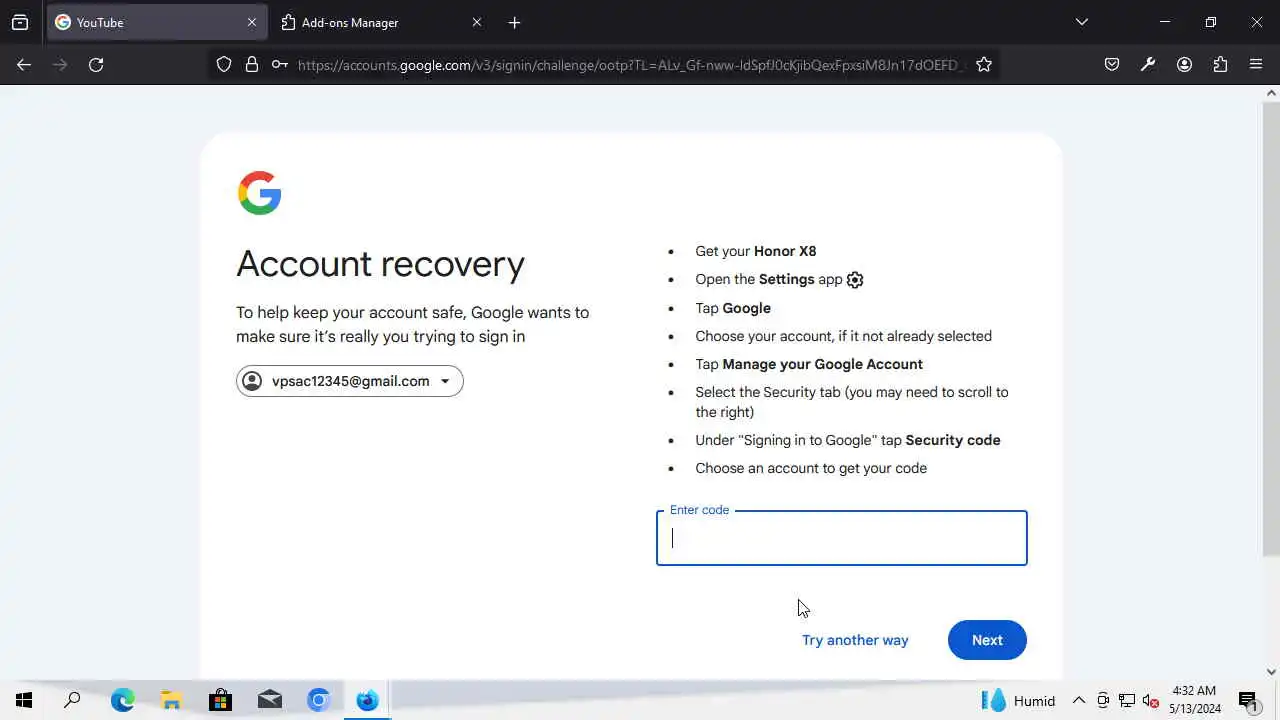The image size is (1280, 720).
Task: Open tracking protection shield icon
Action: pos(224,64)
